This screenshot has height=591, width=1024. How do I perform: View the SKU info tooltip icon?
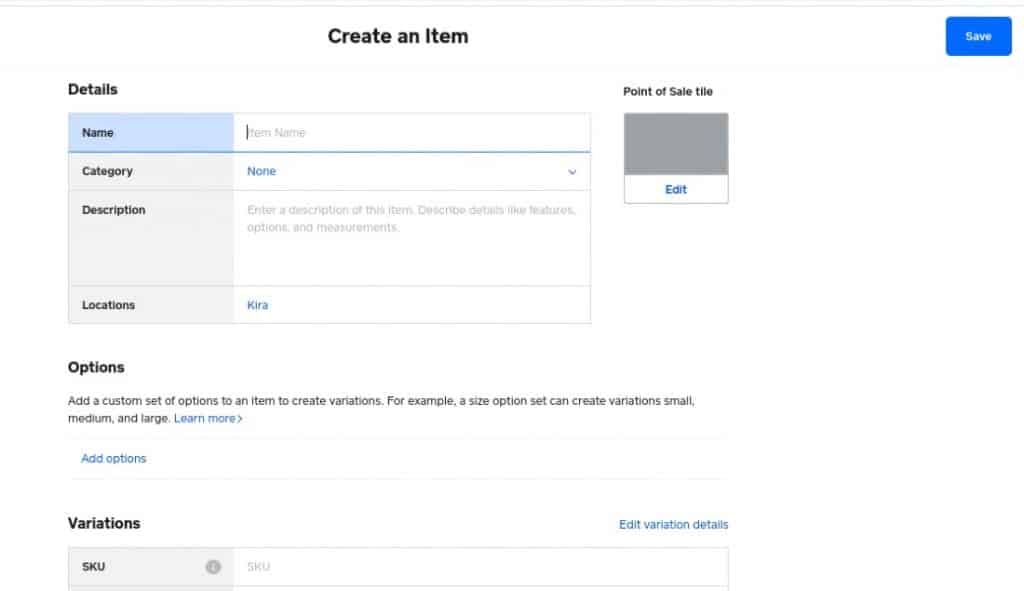coord(212,566)
